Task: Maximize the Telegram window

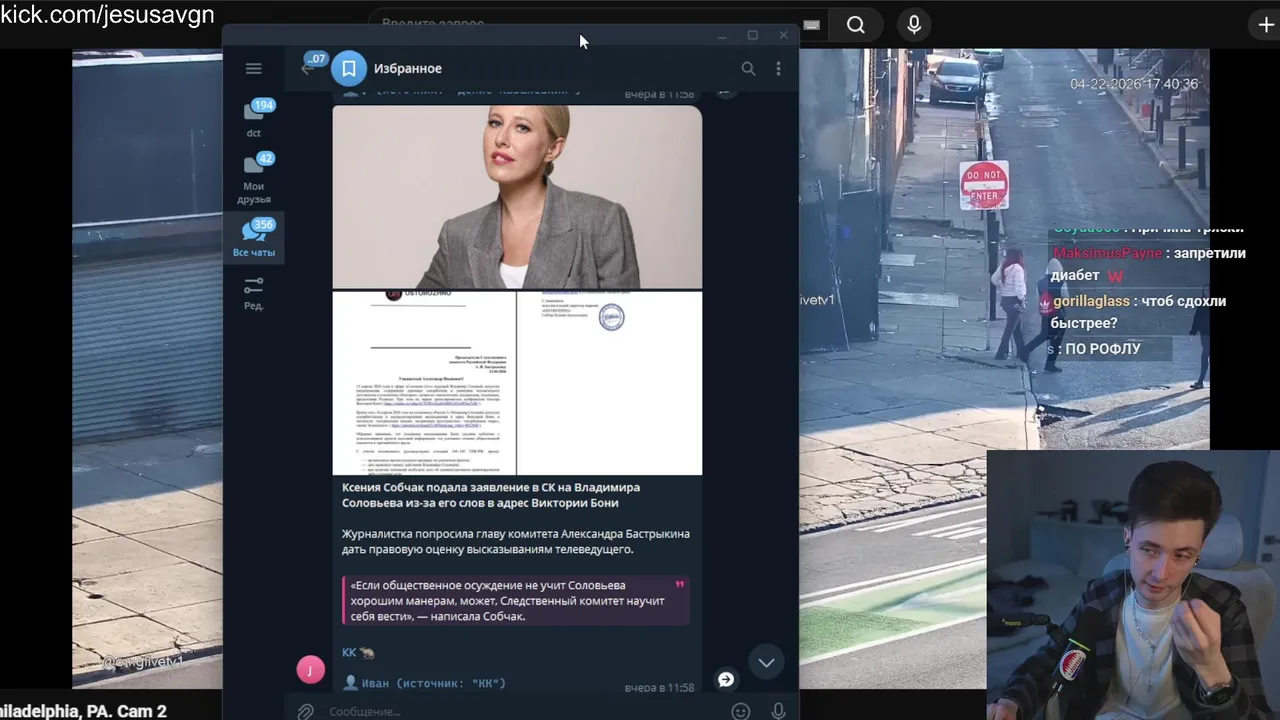Action: (753, 35)
